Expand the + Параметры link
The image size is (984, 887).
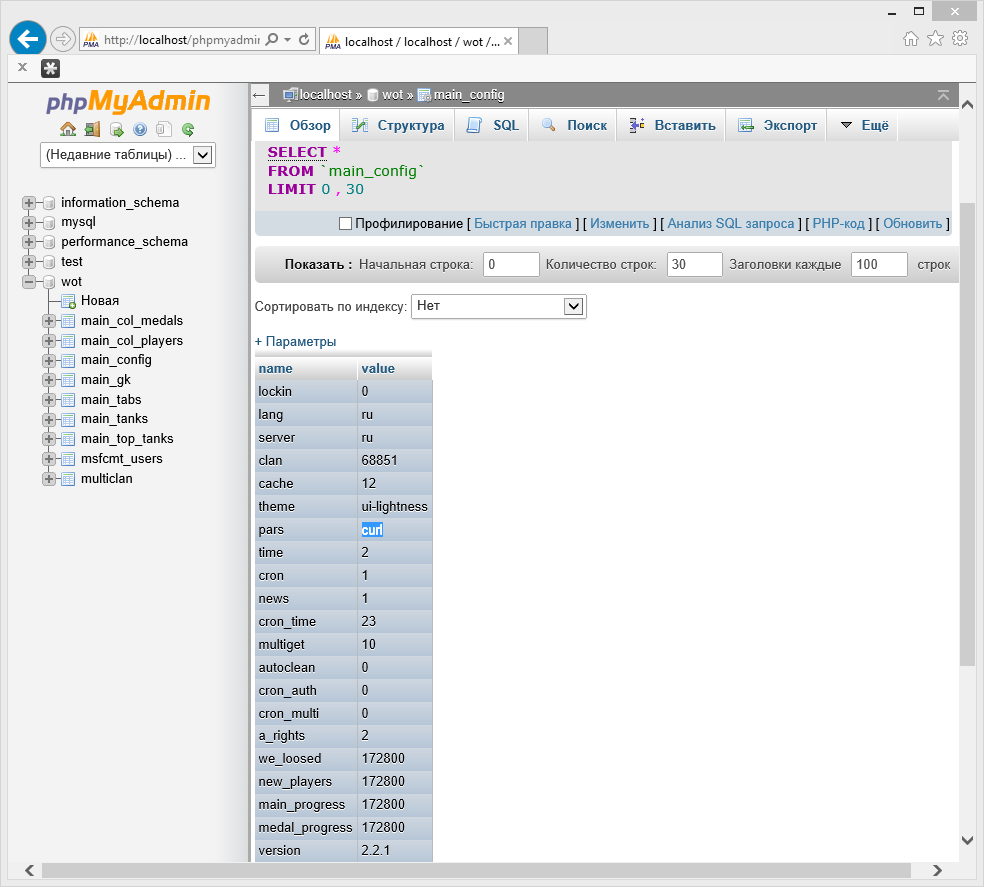coord(295,342)
